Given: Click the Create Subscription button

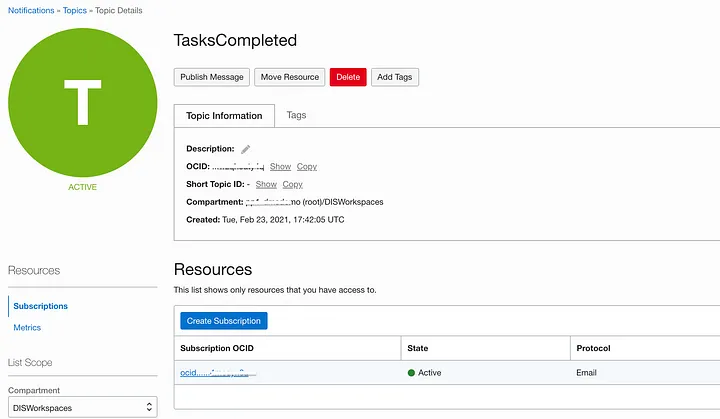Looking at the screenshot, I should point(224,321).
